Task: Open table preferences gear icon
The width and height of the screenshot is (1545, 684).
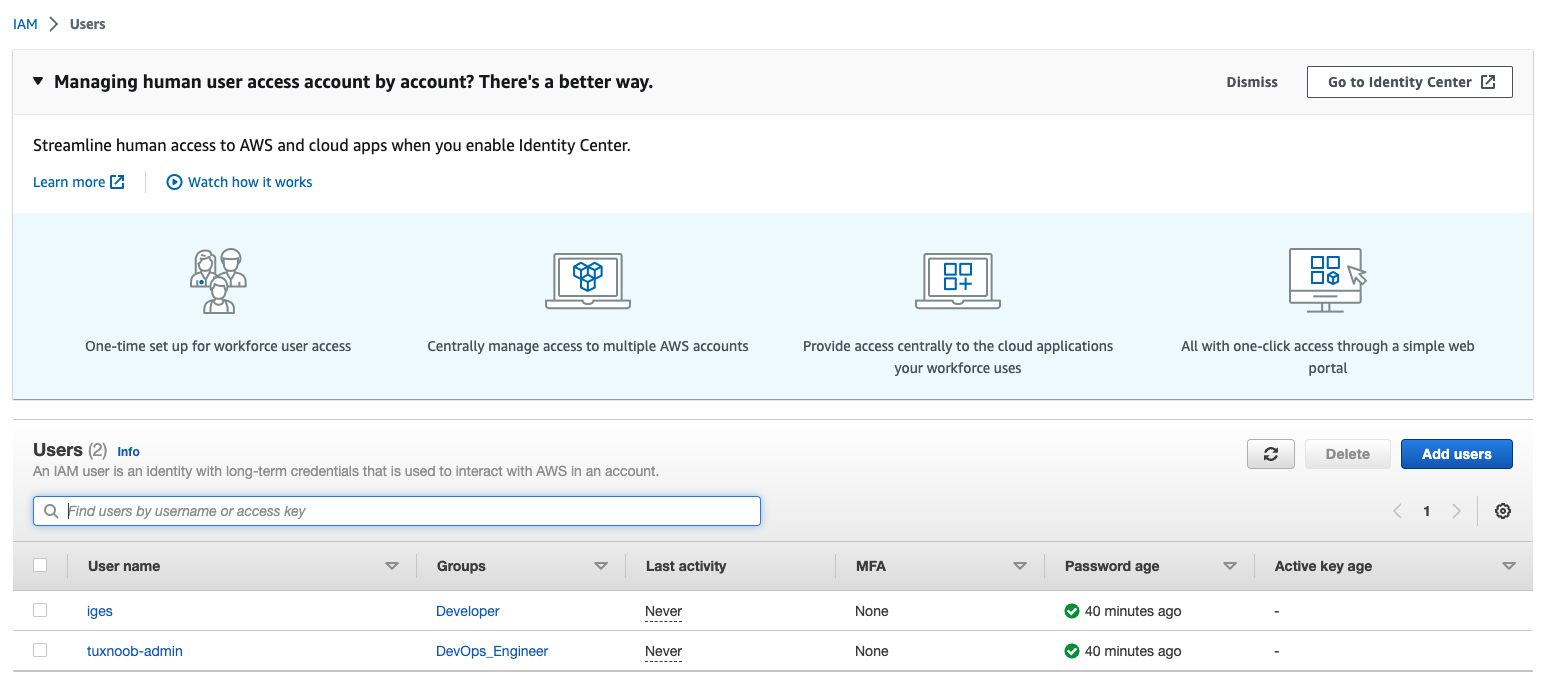Action: pos(1502,511)
